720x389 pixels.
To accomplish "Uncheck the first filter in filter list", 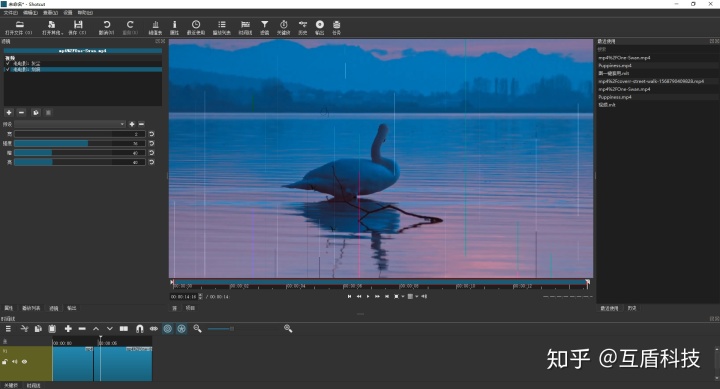I will tap(8, 63).
